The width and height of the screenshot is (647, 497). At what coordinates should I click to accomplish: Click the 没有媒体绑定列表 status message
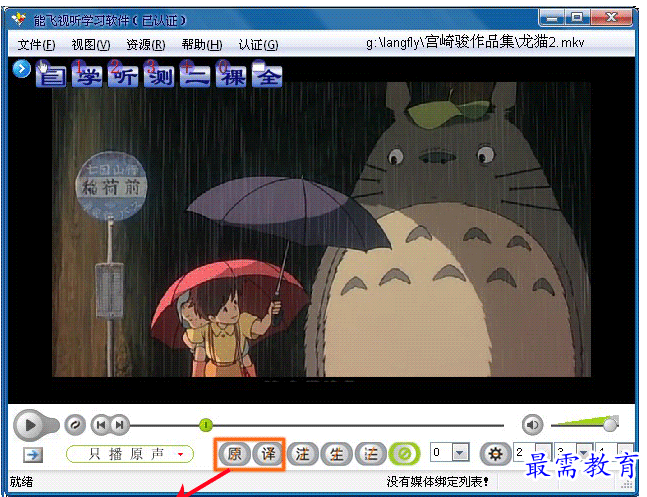pos(437,481)
